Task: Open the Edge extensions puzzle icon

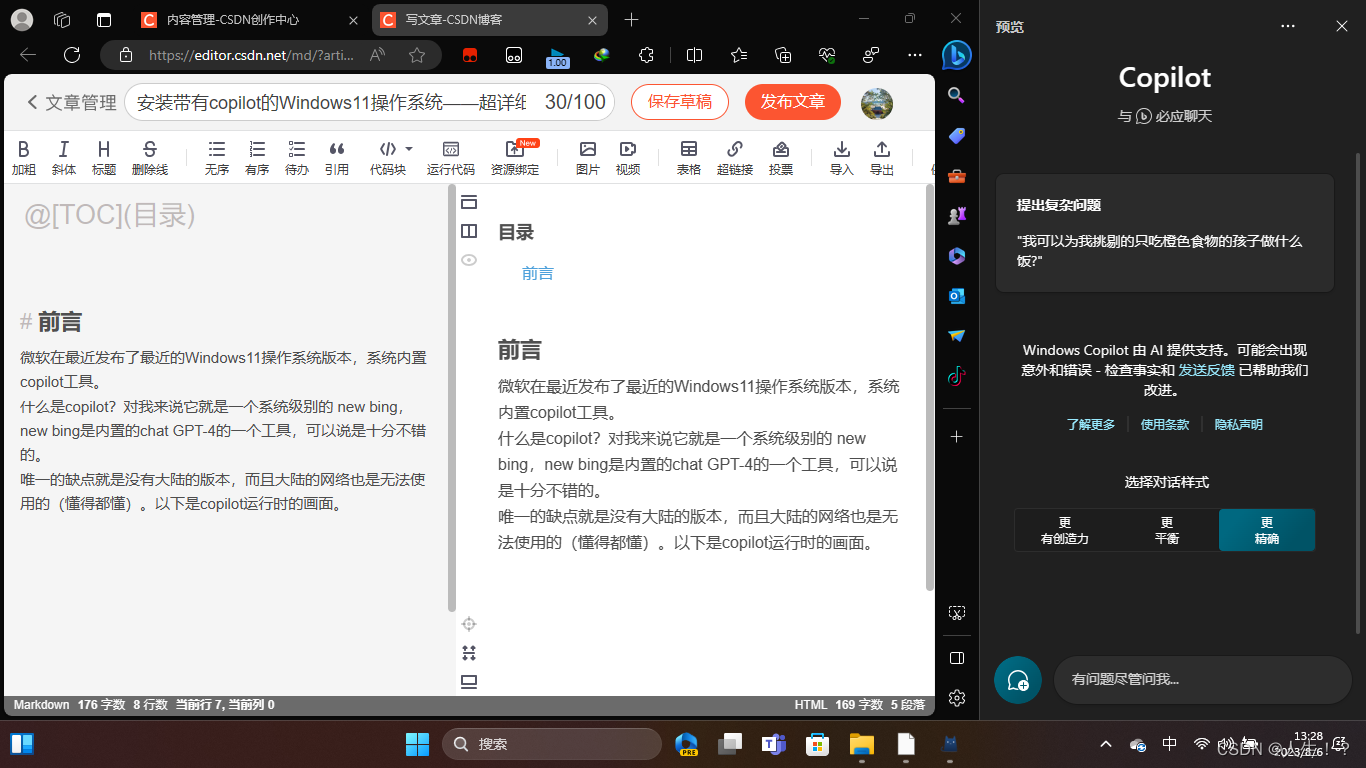Action: click(647, 55)
